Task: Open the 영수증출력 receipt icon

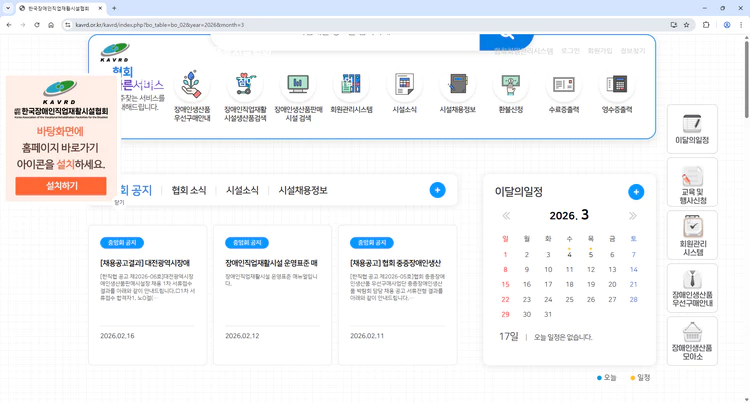Action: point(616,86)
